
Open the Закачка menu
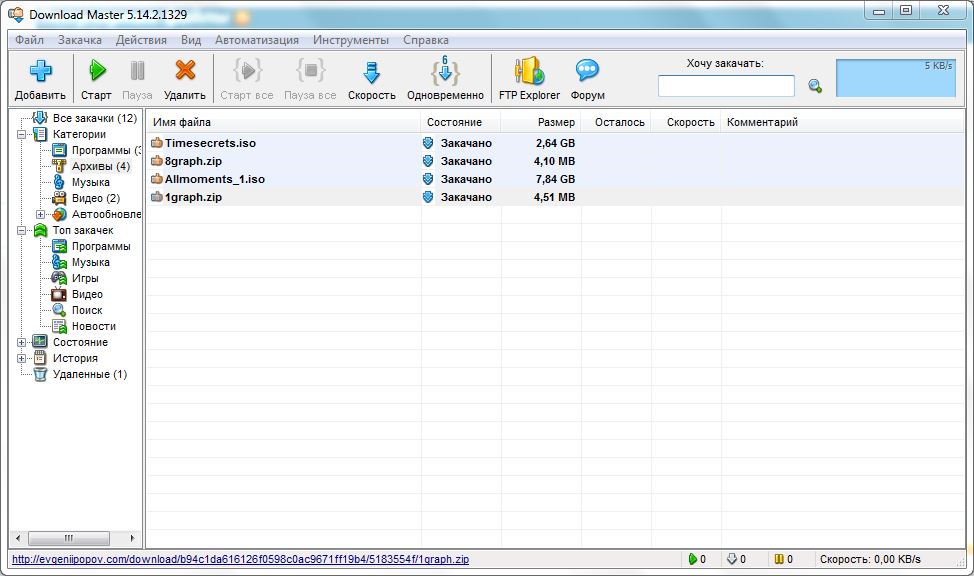point(80,40)
